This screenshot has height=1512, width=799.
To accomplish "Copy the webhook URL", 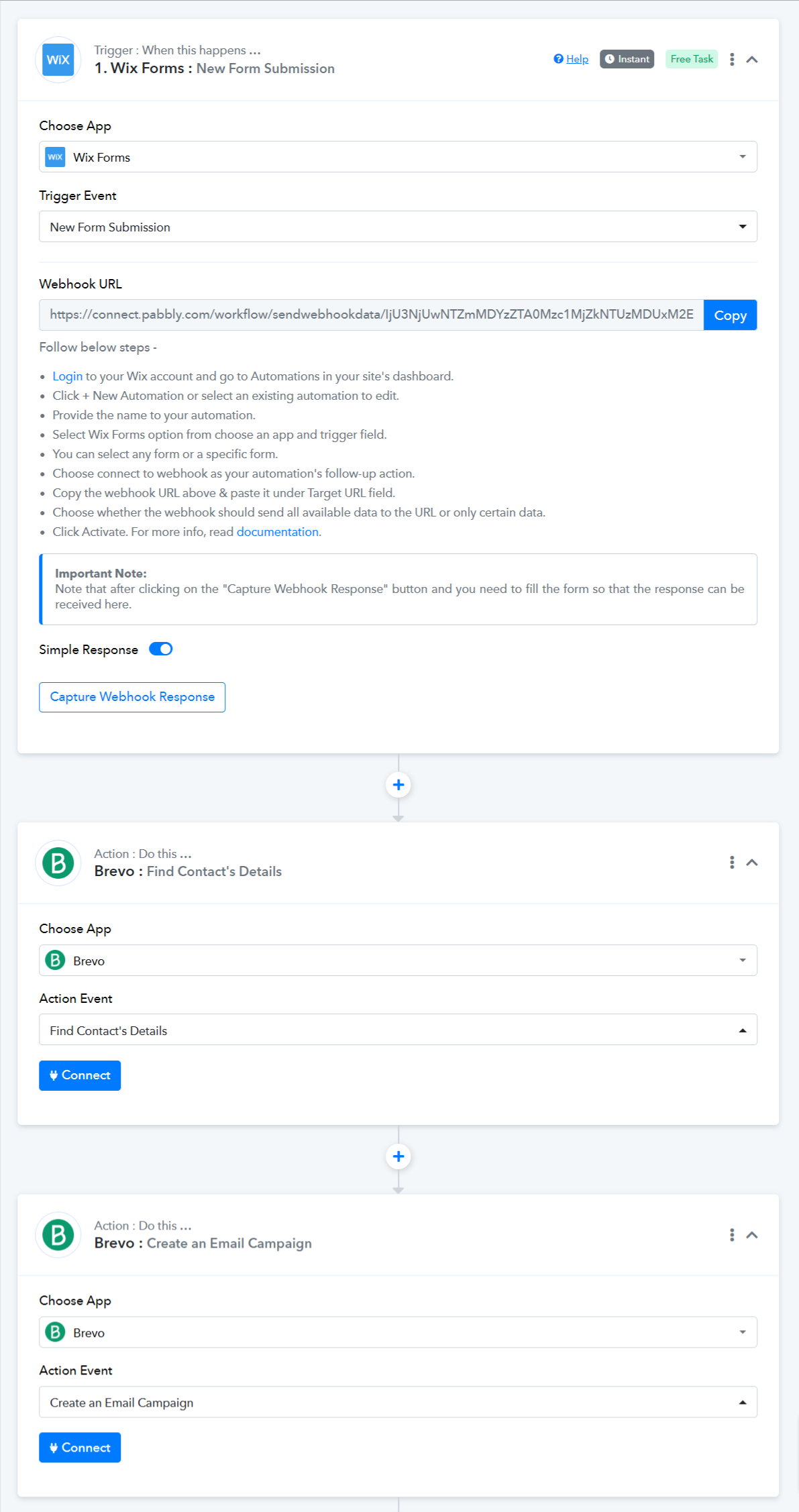I will [x=730, y=315].
